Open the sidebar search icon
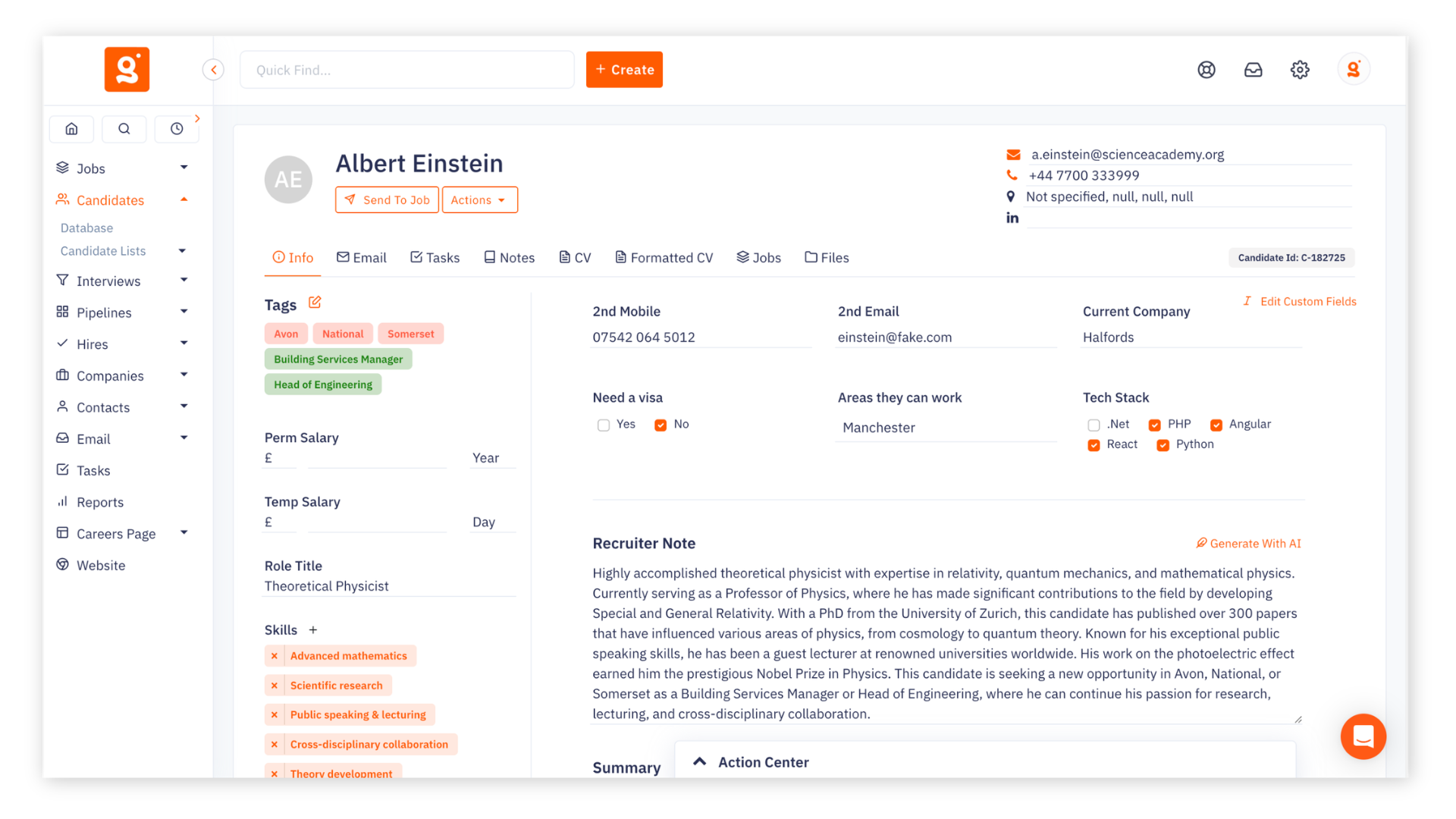Screen dimensions: 1456x819 point(124,129)
